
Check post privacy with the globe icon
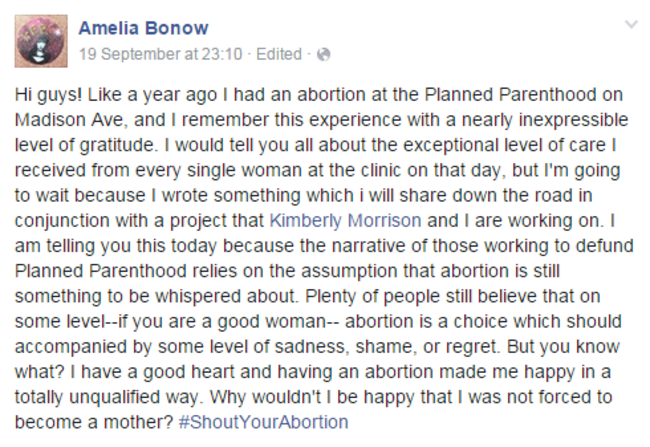point(323,54)
